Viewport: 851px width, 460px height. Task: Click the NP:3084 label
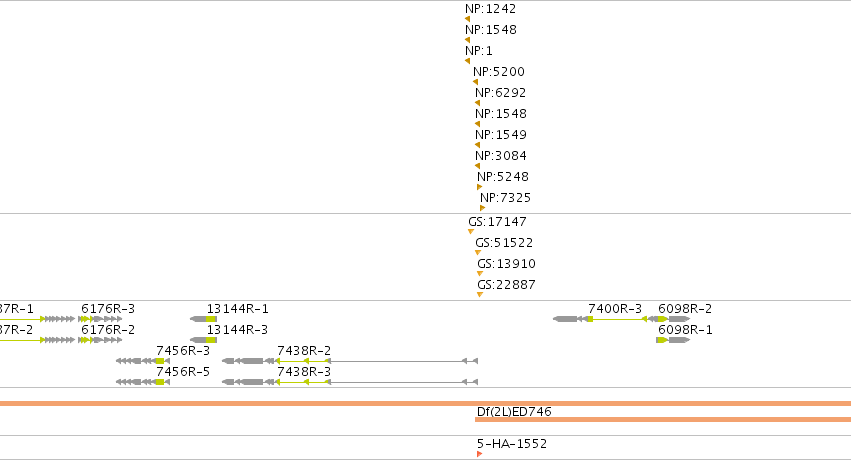coord(501,156)
